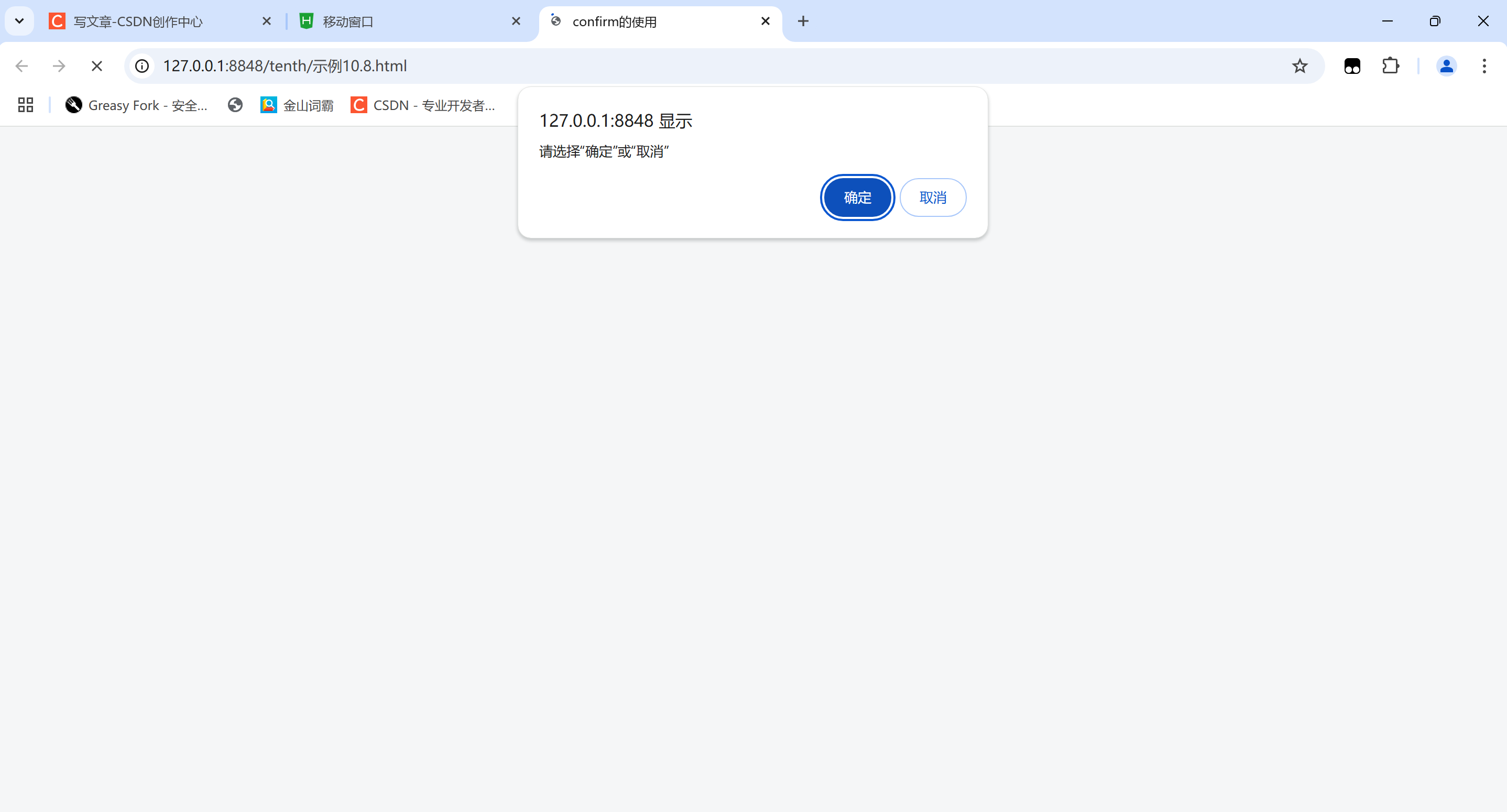Image resolution: width=1507 pixels, height=812 pixels.
Task: Click the Tampermonkey extension icon
Action: click(x=1352, y=66)
